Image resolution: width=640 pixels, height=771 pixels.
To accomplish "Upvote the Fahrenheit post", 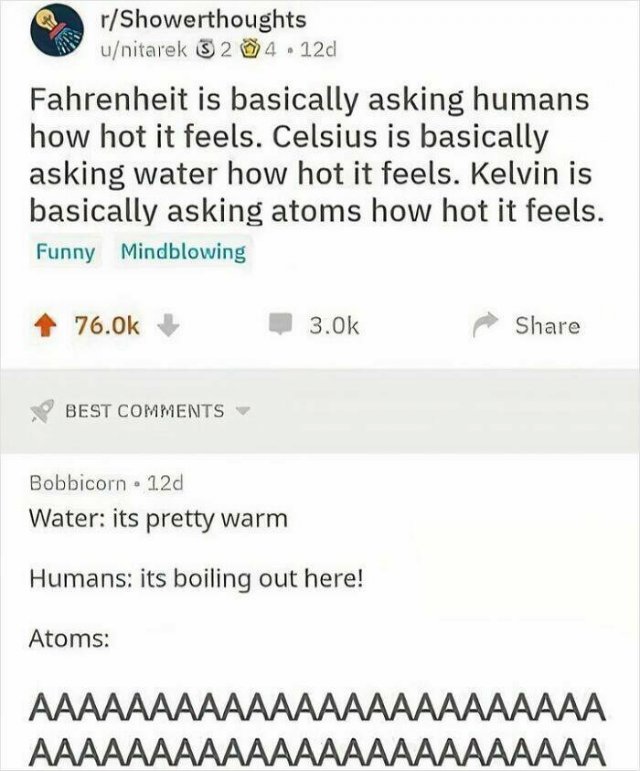I will pos(45,326).
